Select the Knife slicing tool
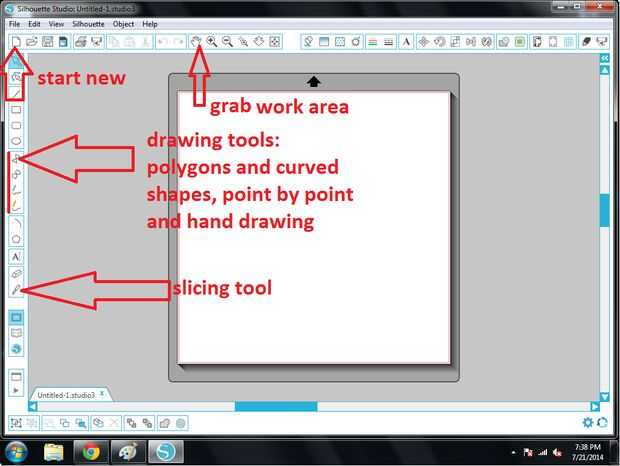The height and width of the screenshot is (466, 620). tap(16, 290)
